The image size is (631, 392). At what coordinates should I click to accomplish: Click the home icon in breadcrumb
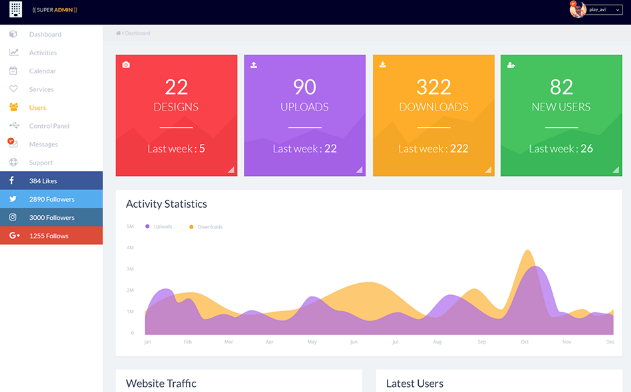pyautogui.click(x=118, y=33)
